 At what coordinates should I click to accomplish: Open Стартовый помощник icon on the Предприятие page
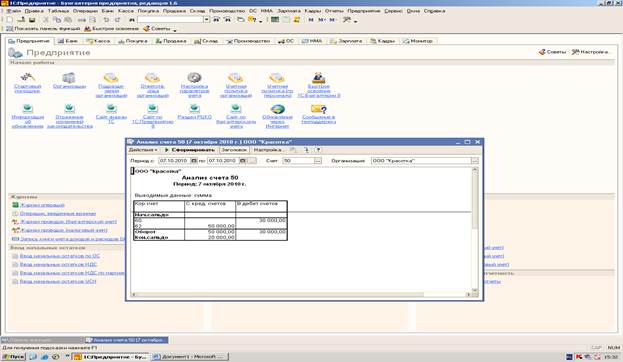[27, 78]
